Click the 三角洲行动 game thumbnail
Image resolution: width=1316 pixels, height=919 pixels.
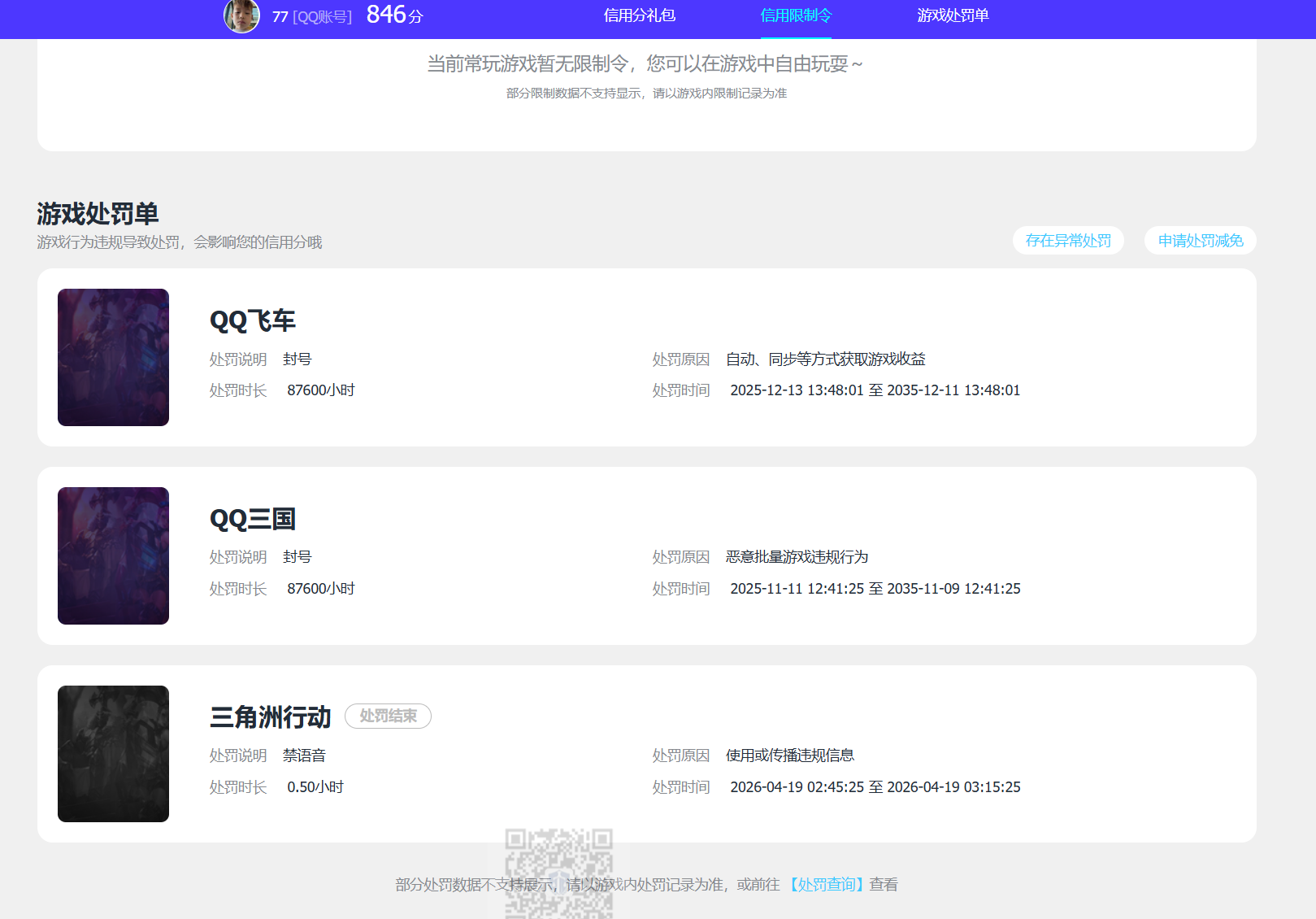pos(113,754)
